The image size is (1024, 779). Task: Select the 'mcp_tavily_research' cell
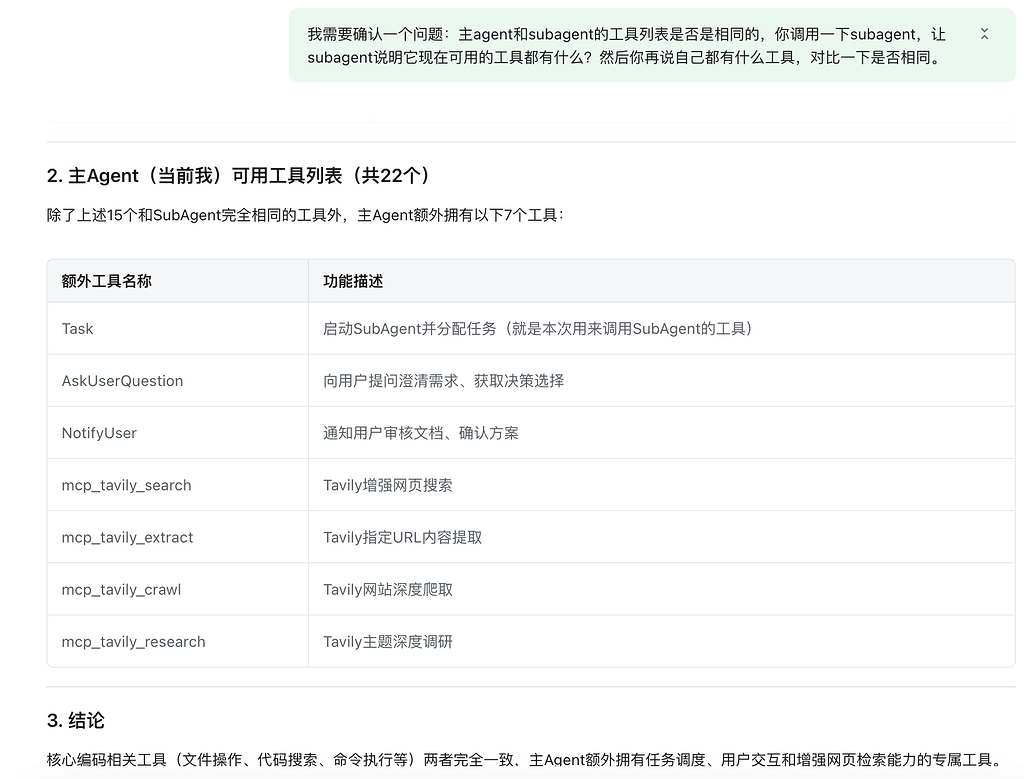click(178, 641)
